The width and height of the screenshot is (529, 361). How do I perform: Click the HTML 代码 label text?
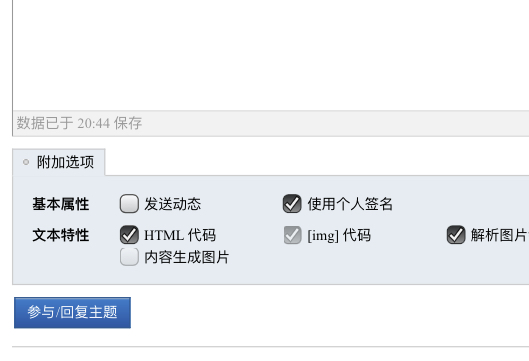click(x=180, y=235)
